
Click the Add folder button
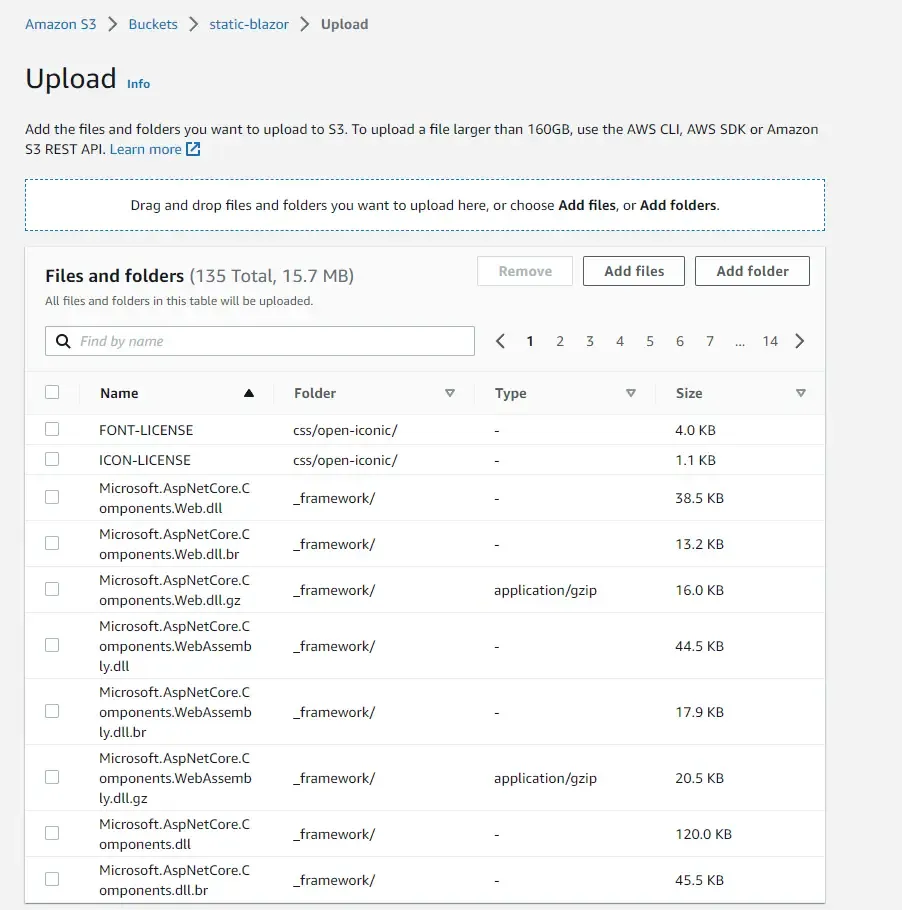click(752, 270)
